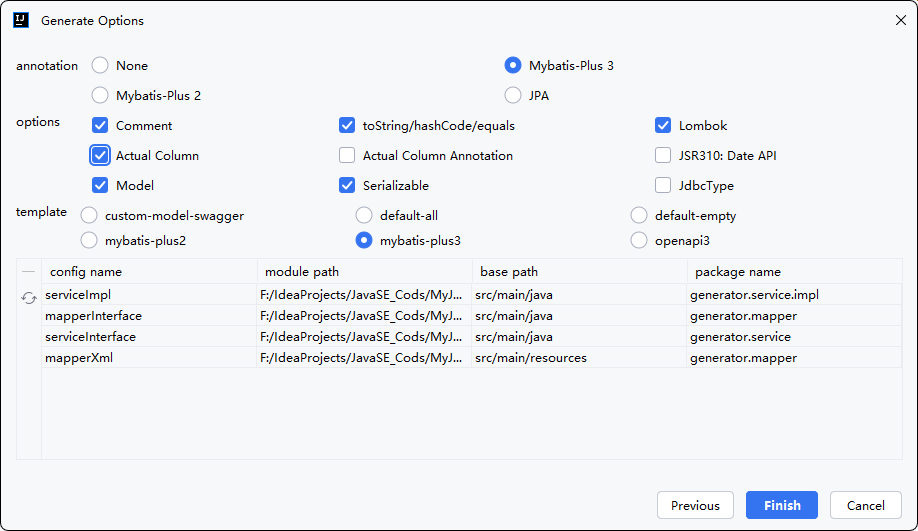Check the JdbcType option

pyautogui.click(x=663, y=186)
